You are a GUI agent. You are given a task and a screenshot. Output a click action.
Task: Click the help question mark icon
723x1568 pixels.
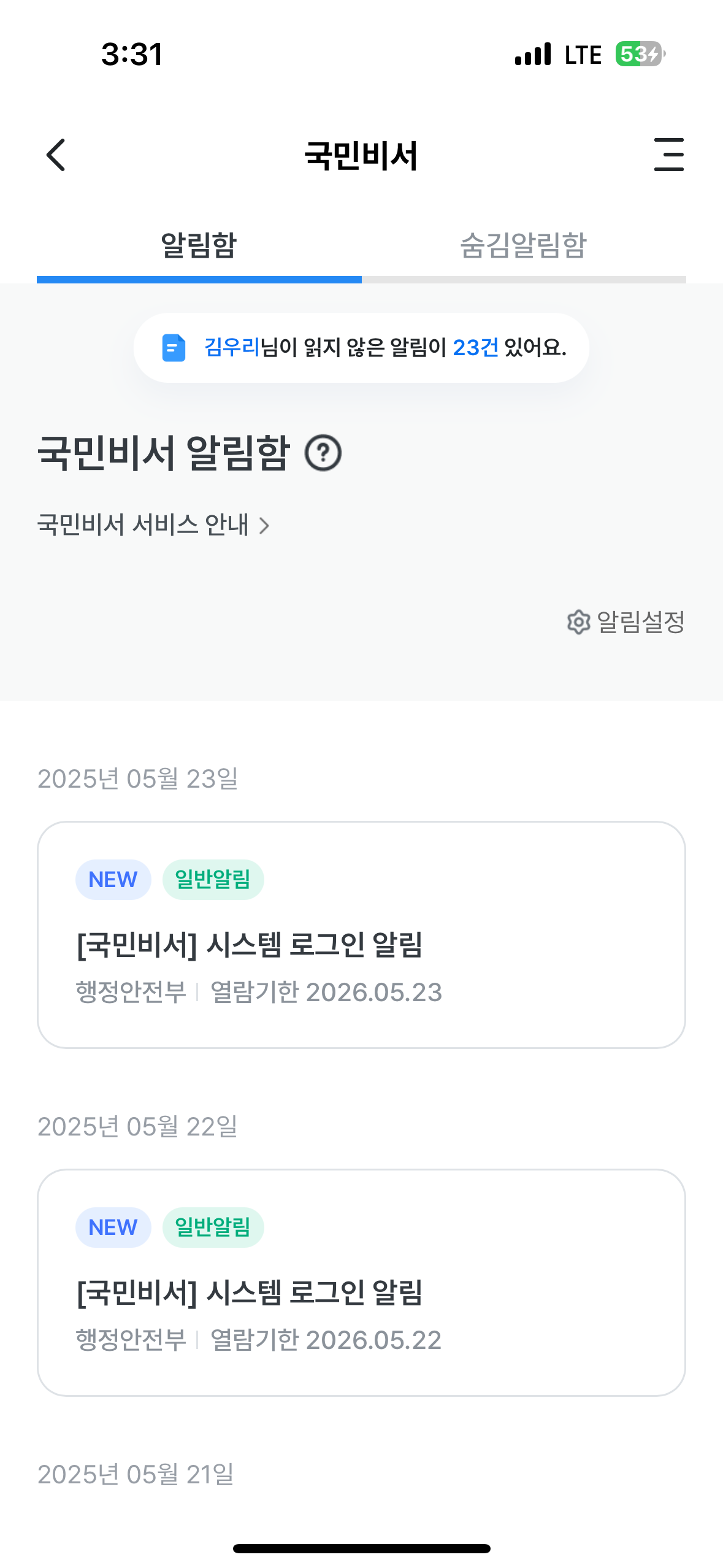tap(323, 453)
